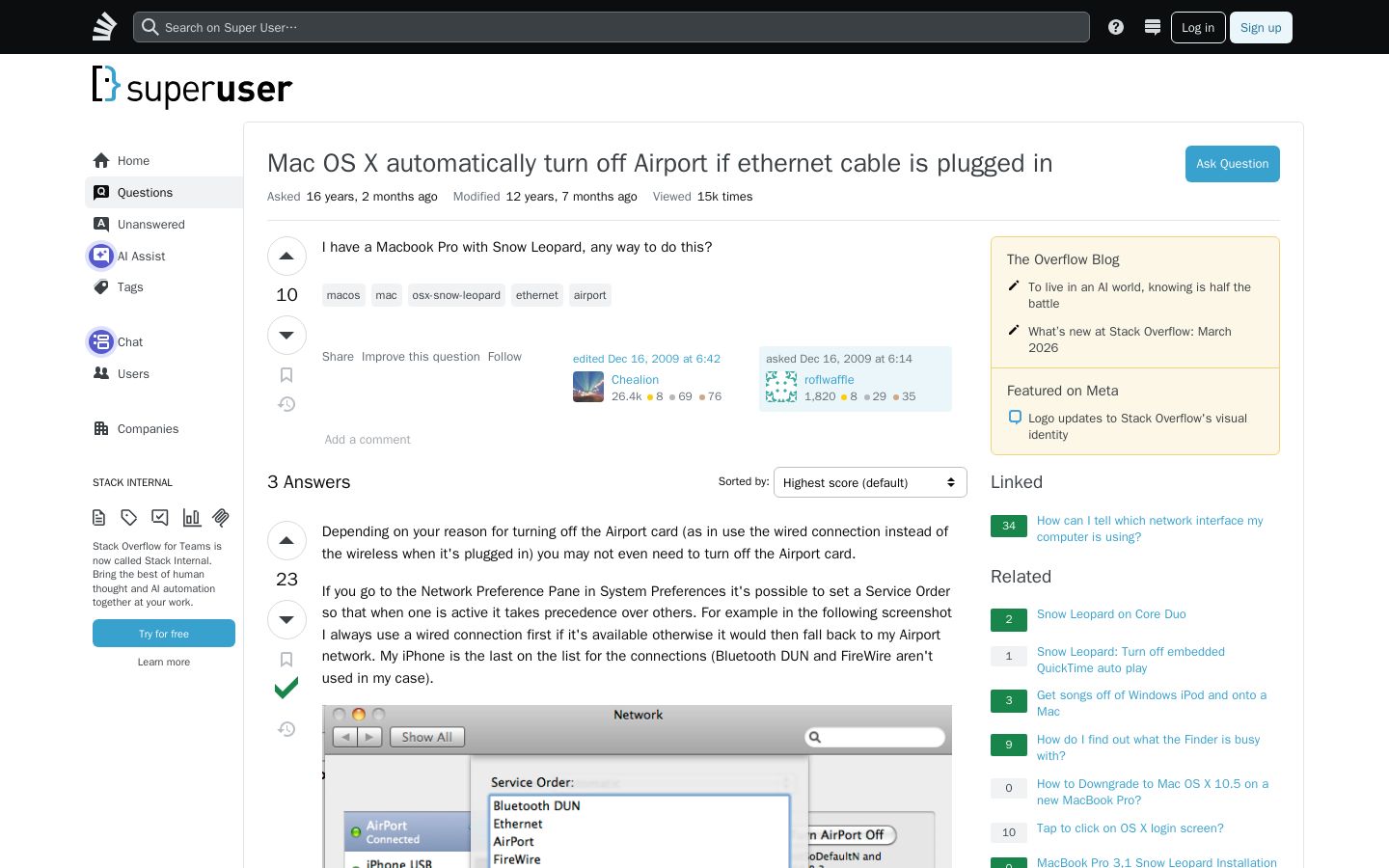Open Logo updates meta post
This screenshot has height=868, width=1389.
pyautogui.click(x=1137, y=426)
